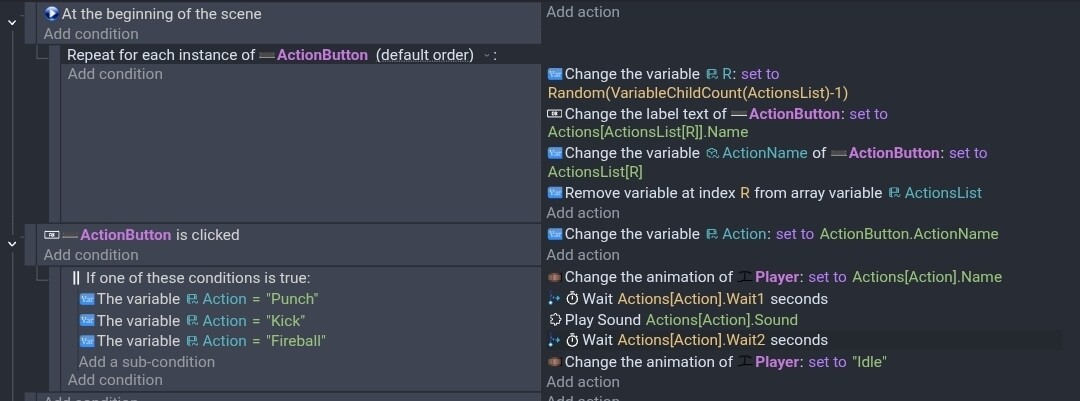The height and width of the screenshot is (401, 1080).
Task: Click the label icon beside "Change the label text"
Action: 555,114
